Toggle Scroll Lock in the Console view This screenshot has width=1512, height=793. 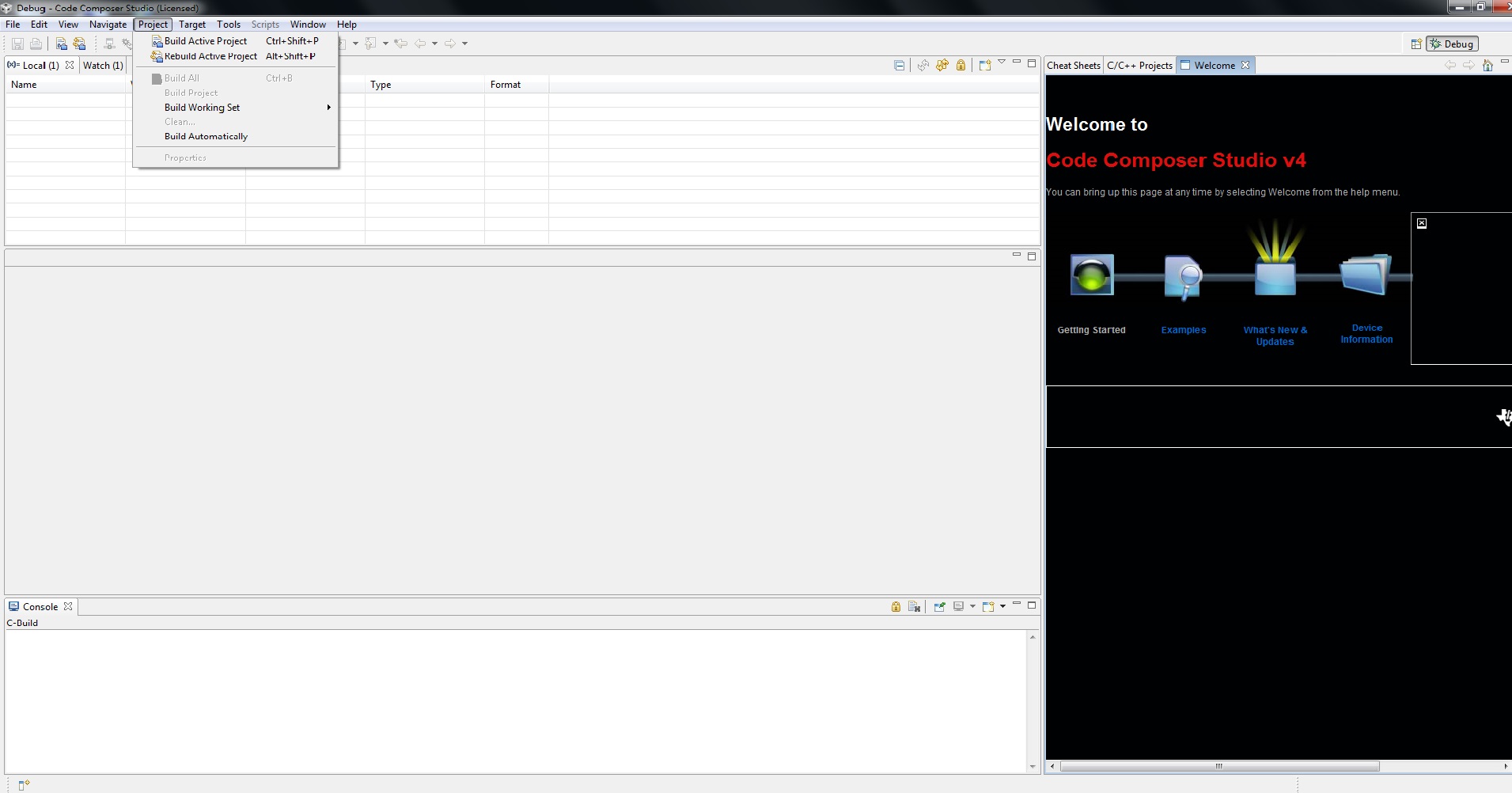click(896, 606)
